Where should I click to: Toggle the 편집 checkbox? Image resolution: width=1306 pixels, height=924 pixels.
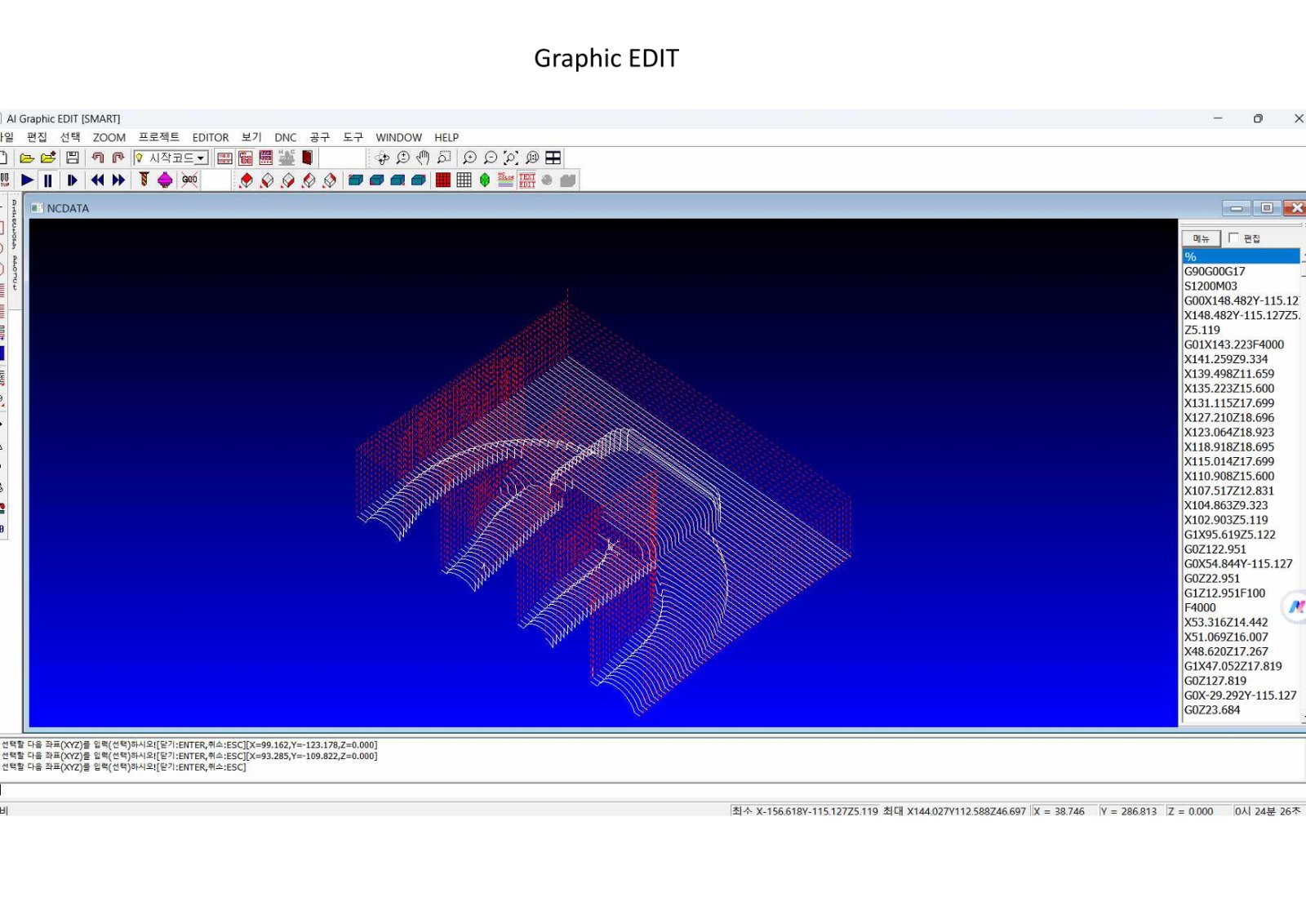point(1233,238)
